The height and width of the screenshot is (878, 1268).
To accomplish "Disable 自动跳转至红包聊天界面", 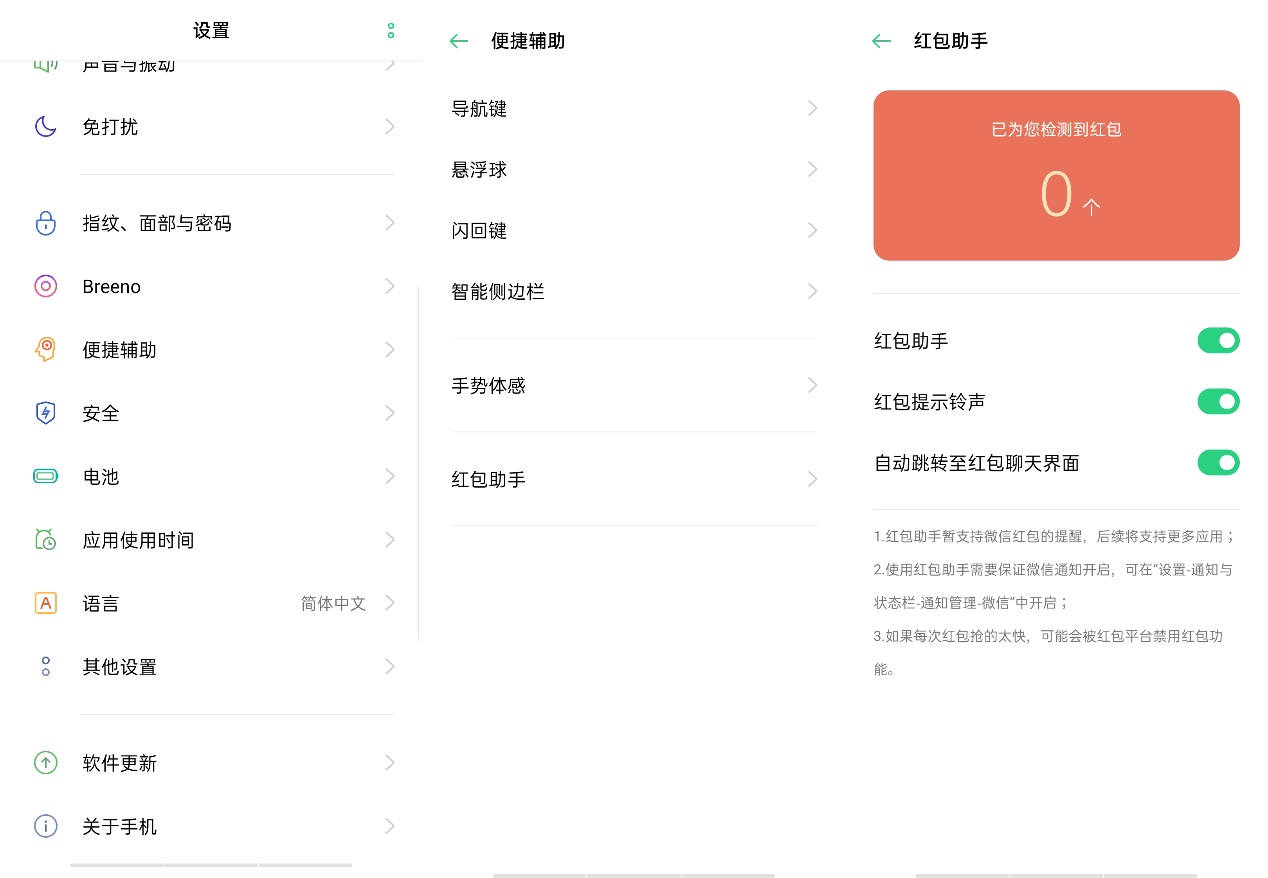I will [x=1218, y=462].
